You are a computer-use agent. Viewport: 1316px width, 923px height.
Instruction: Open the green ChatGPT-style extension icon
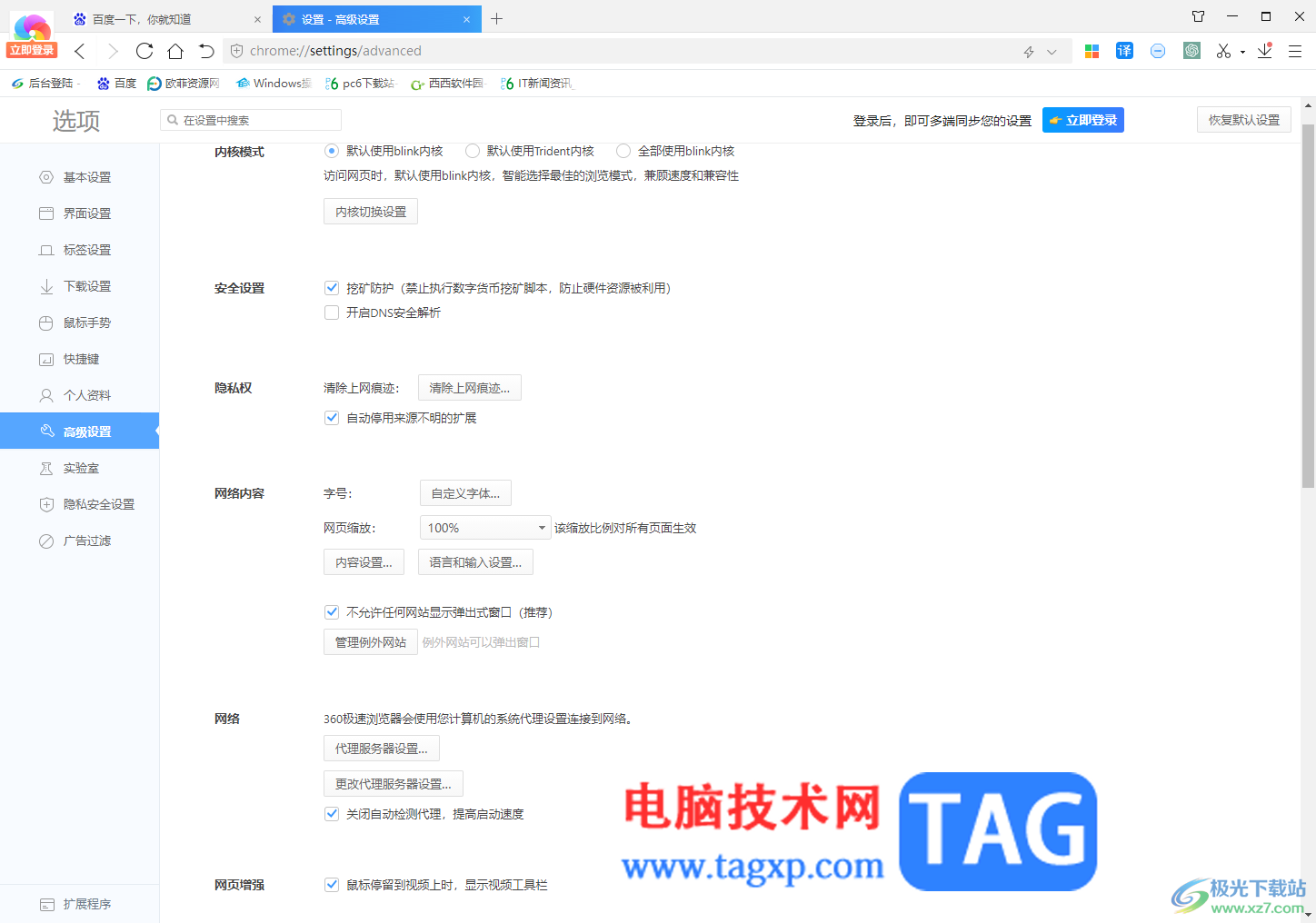pos(1191,51)
